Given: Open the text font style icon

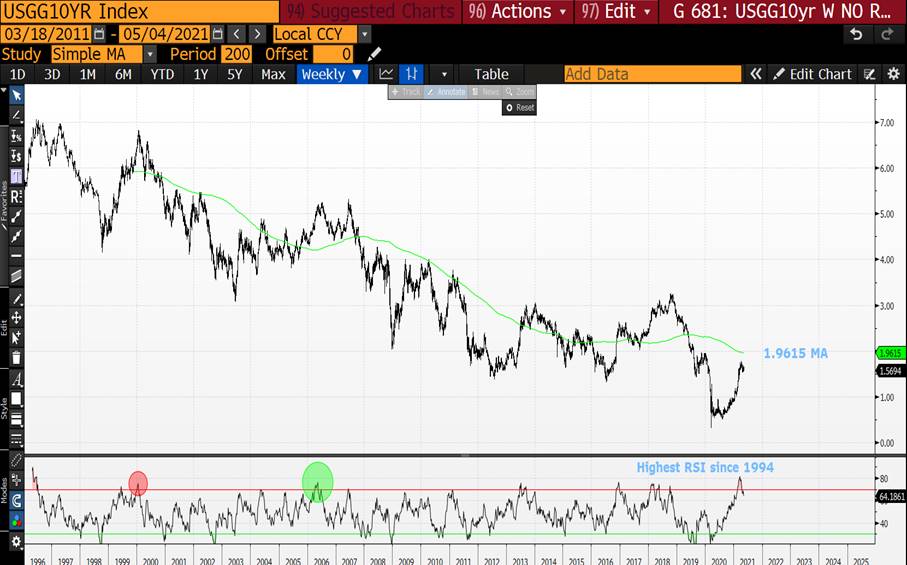Looking at the screenshot, I should (16, 380).
